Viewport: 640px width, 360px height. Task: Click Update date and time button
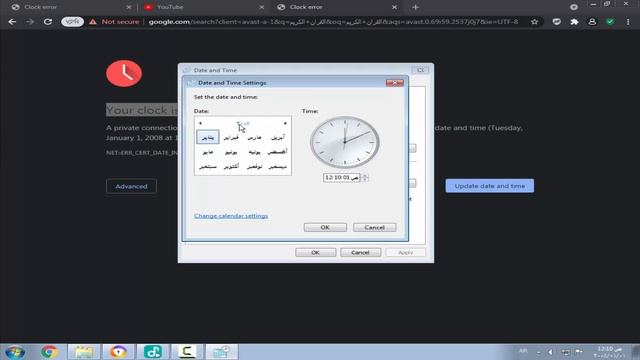click(x=490, y=186)
